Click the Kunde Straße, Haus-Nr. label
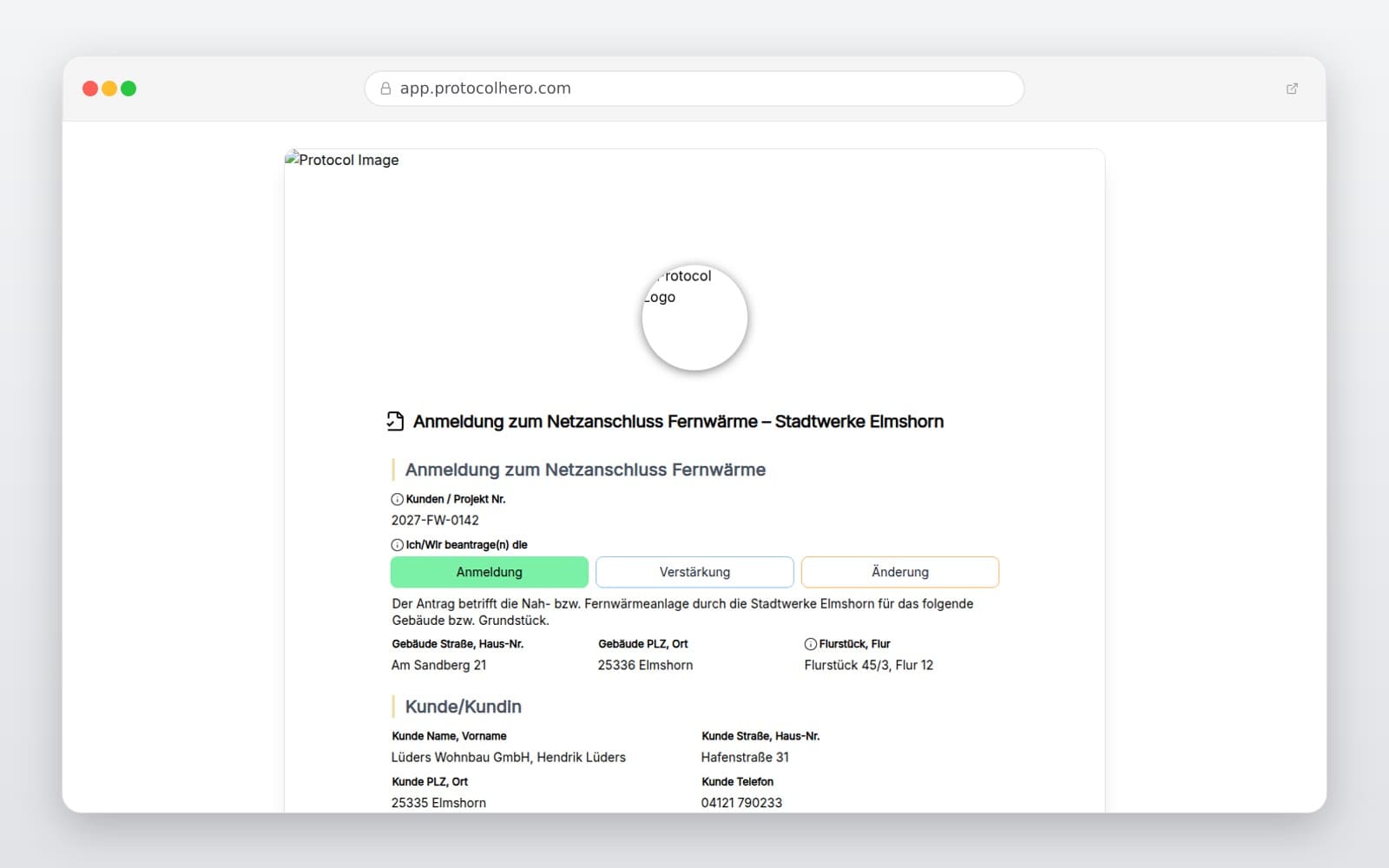 pos(760,736)
